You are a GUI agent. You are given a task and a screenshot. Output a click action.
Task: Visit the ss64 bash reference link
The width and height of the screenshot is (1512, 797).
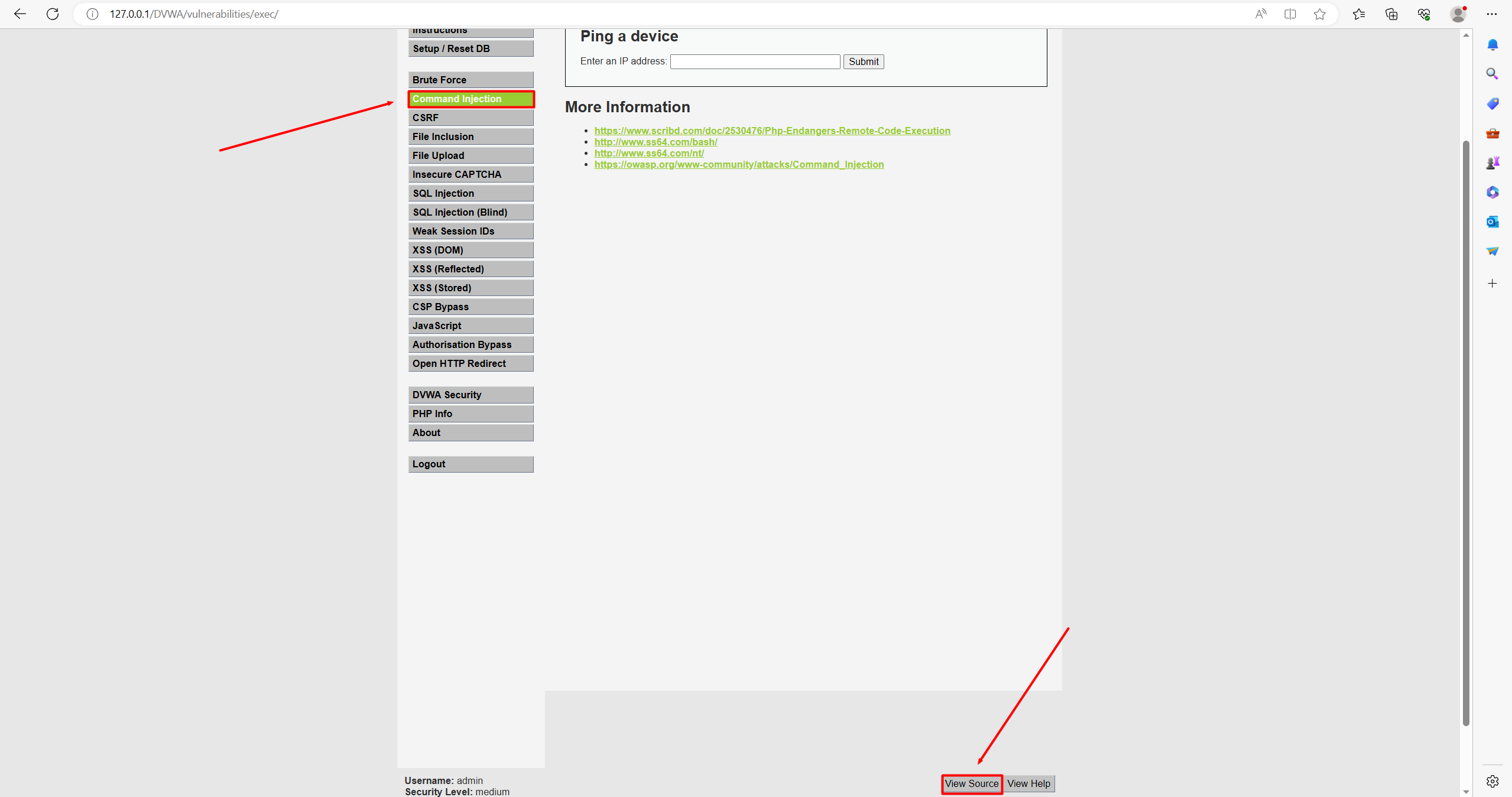655,142
